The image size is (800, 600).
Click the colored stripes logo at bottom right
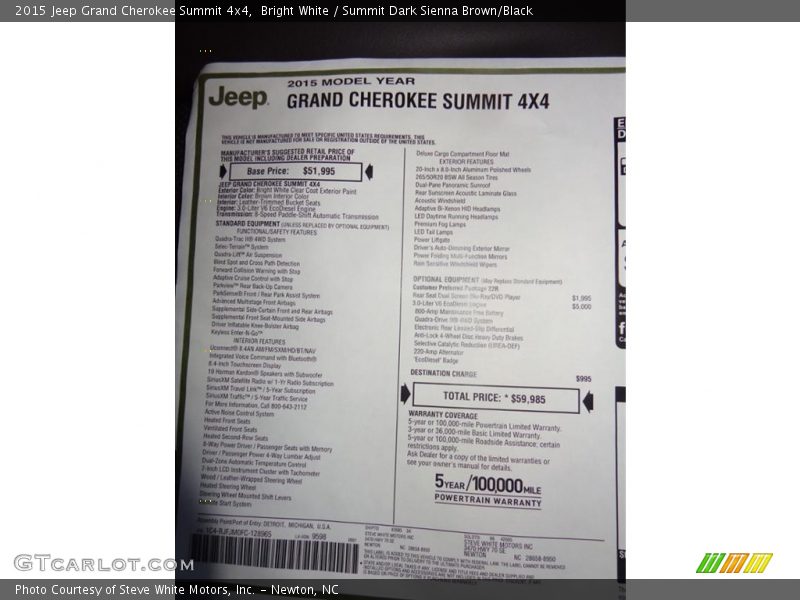click(x=734, y=563)
